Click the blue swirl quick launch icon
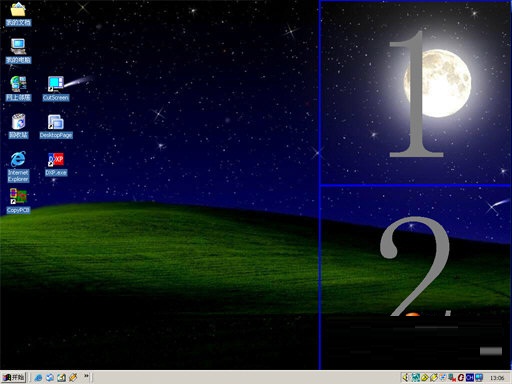512x384 pixels. [x=50, y=378]
